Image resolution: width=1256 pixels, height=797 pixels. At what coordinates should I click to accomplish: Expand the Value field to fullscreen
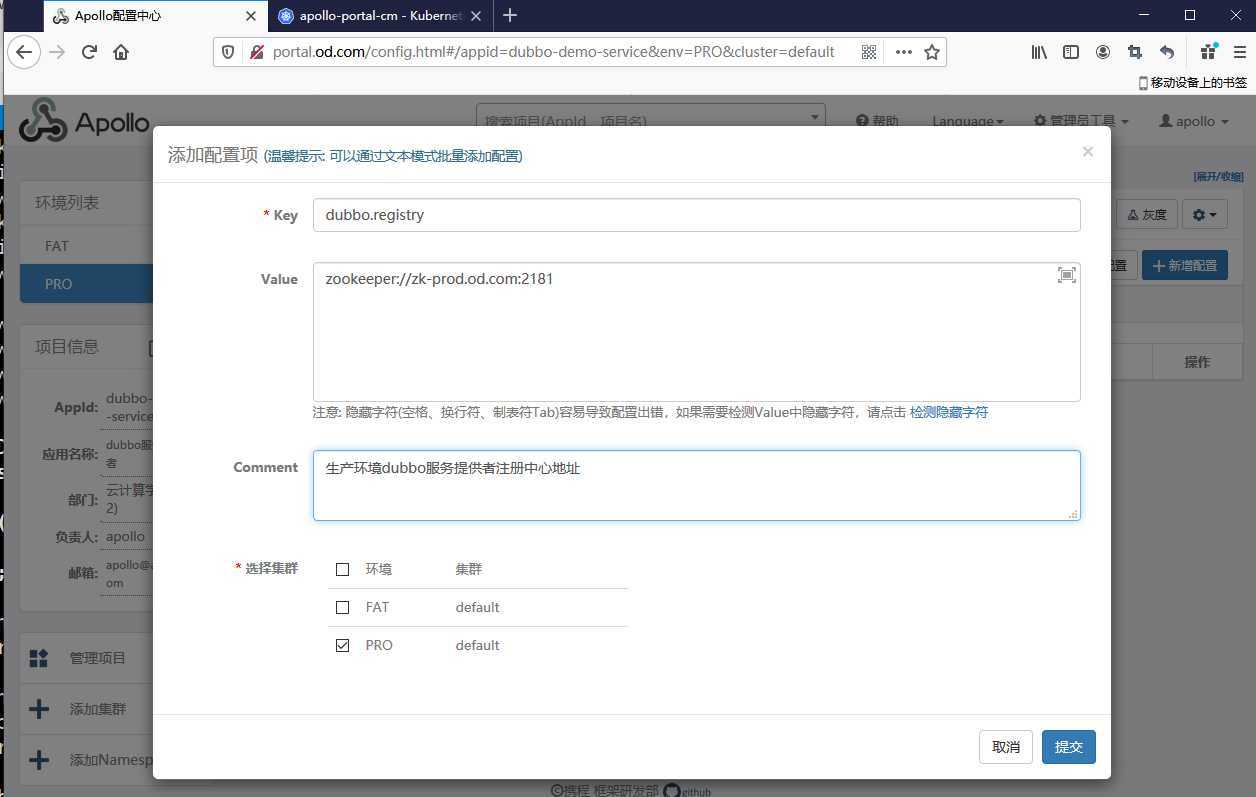1067,275
